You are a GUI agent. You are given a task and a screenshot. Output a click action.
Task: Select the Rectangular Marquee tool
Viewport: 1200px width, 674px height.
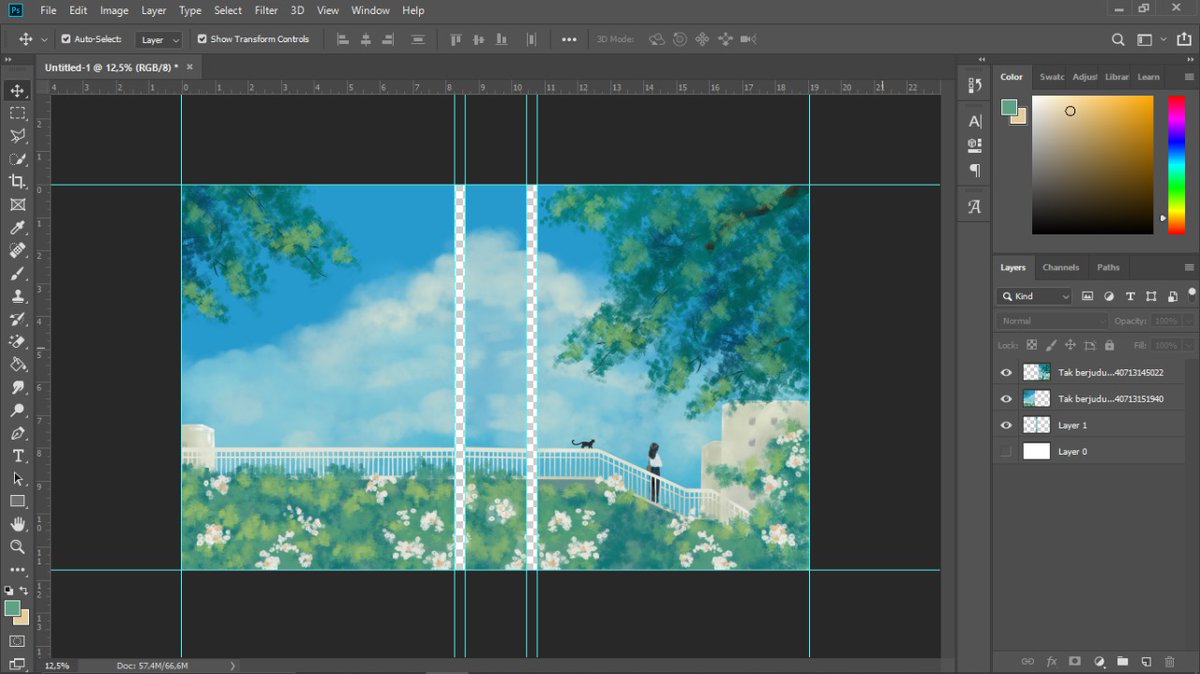click(x=17, y=113)
